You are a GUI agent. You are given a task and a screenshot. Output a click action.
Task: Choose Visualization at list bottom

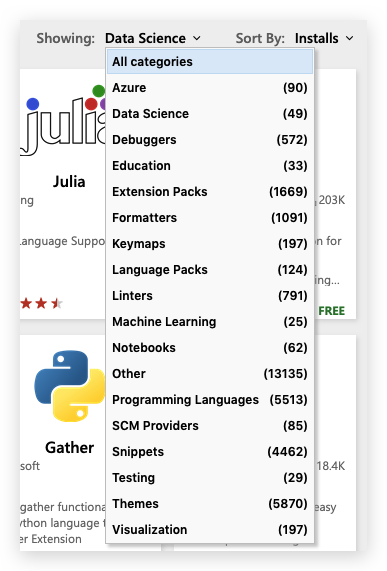[210, 530]
